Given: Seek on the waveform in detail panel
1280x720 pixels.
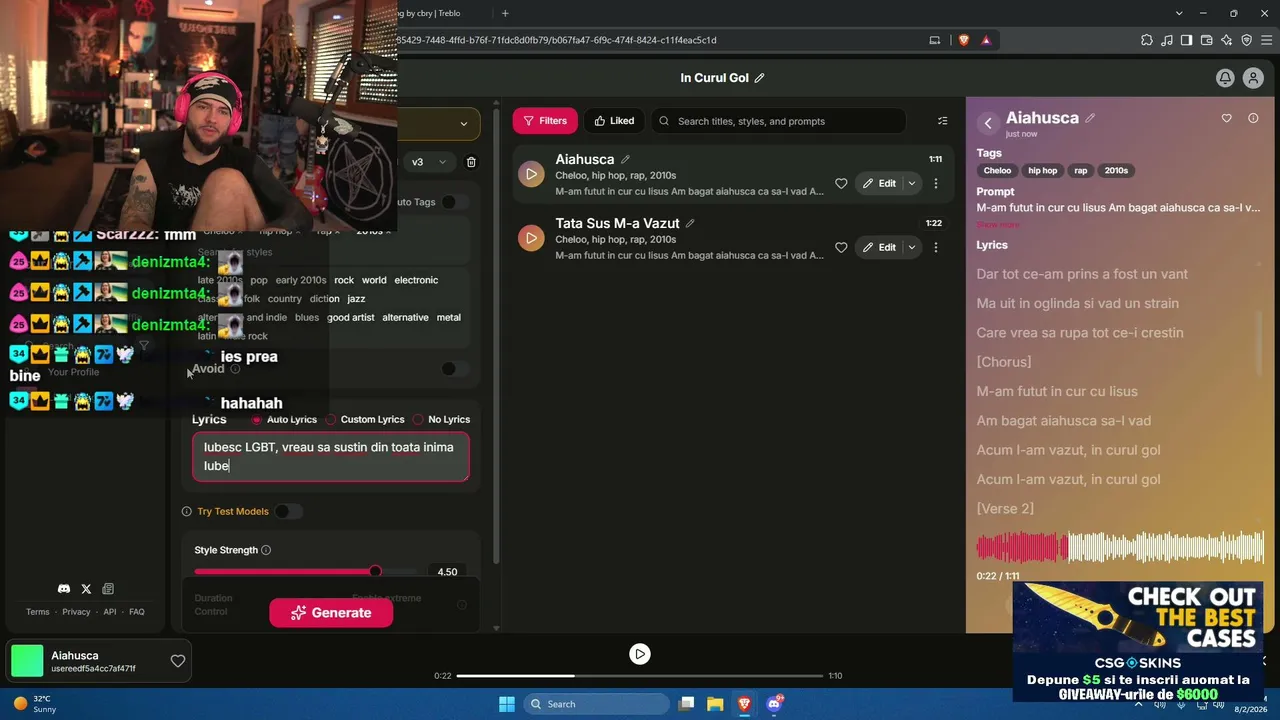Looking at the screenshot, I should click(1120, 547).
